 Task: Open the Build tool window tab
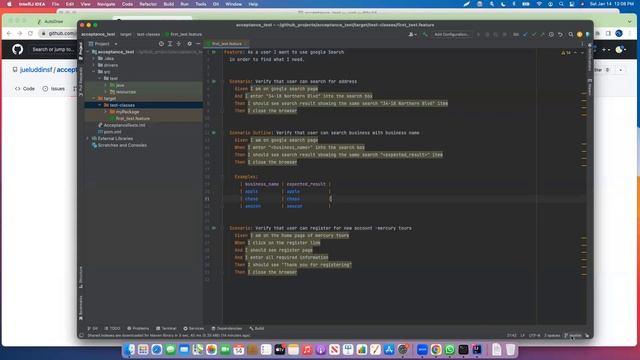257,328
